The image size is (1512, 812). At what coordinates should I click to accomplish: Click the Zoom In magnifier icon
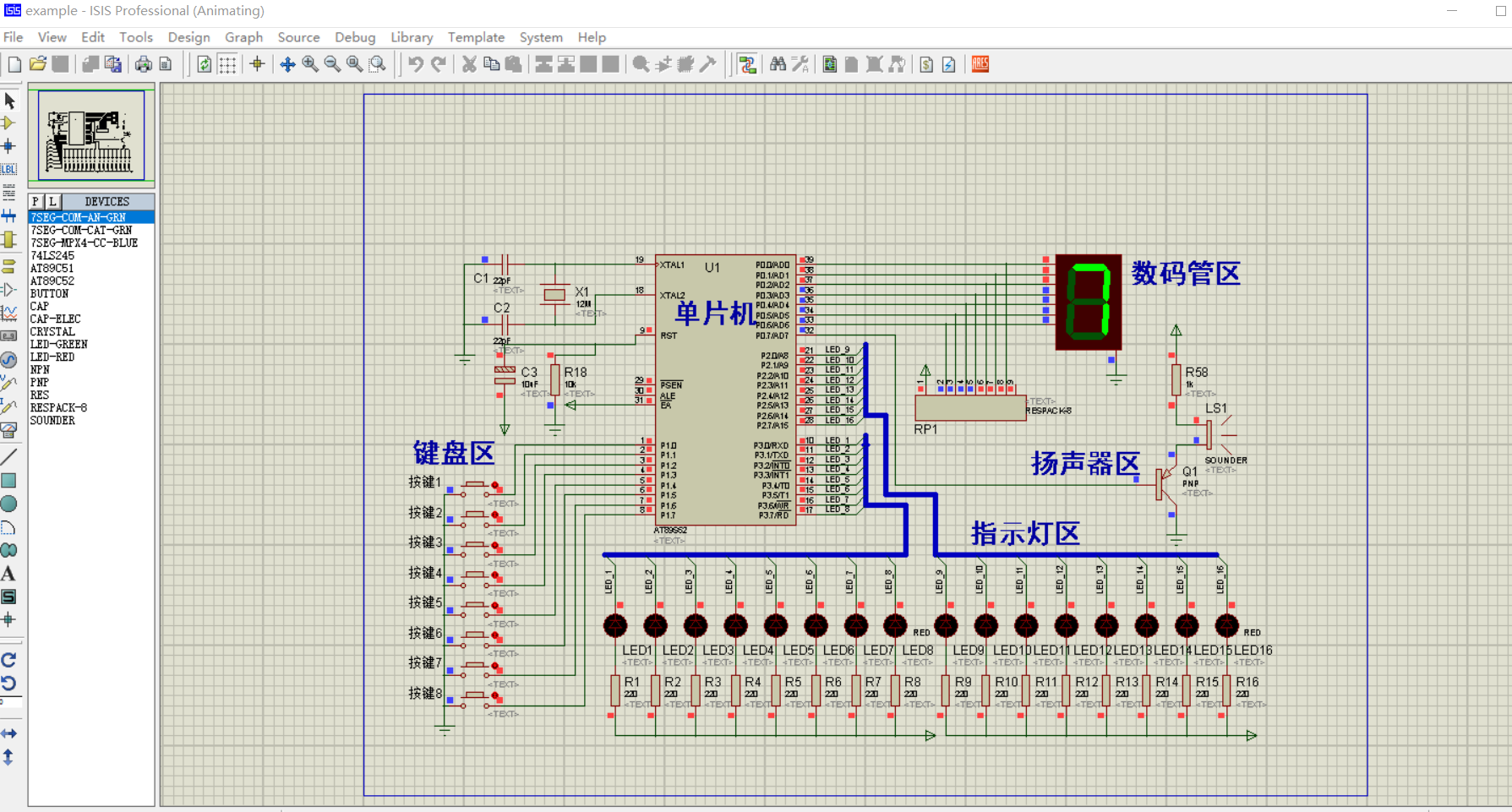(310, 64)
